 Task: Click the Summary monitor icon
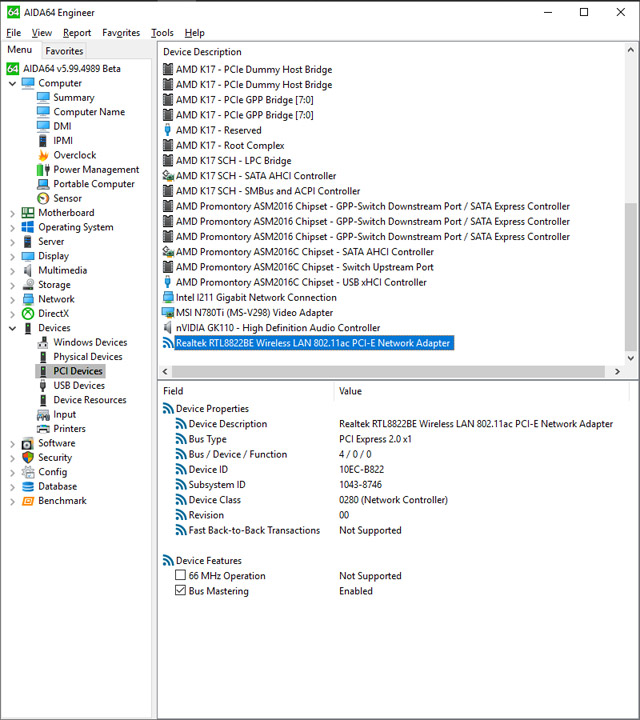(x=43, y=97)
